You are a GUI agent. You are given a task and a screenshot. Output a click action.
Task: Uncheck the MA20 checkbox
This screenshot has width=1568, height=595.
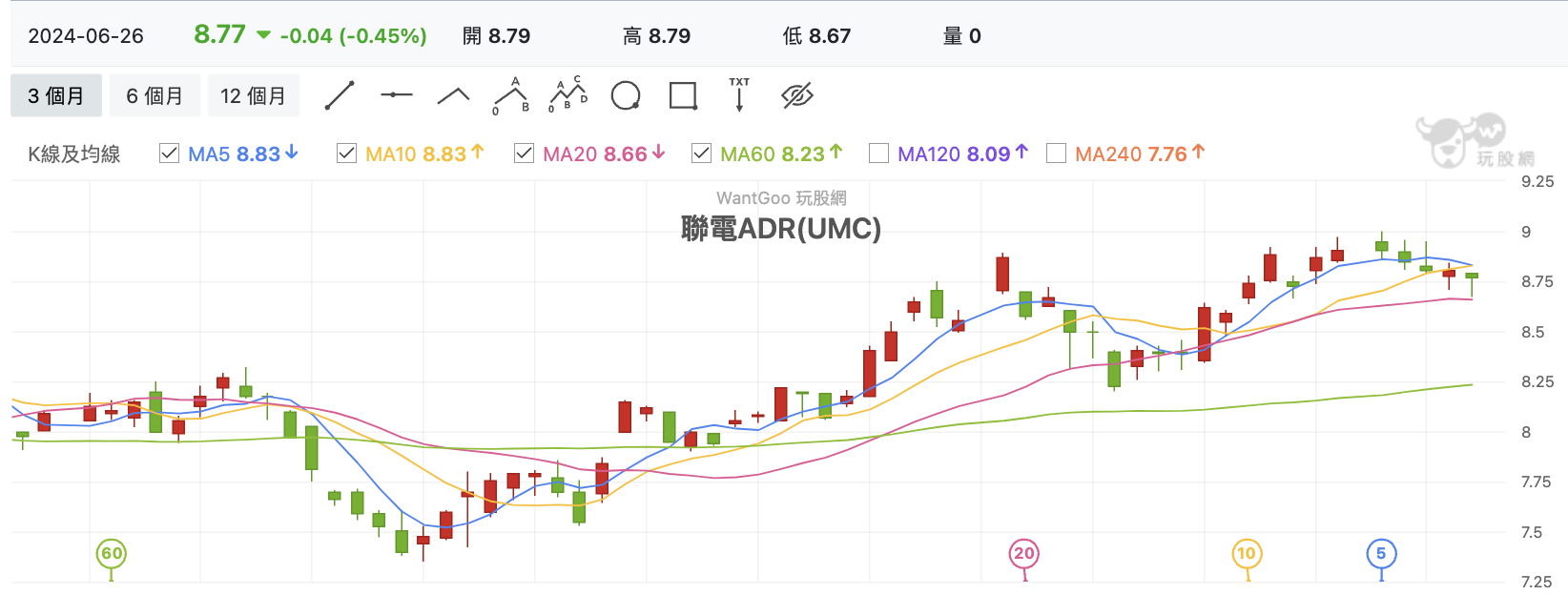524,154
